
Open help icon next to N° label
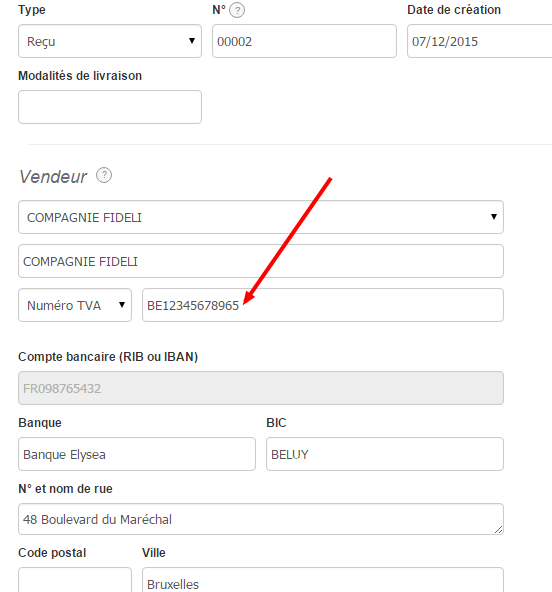click(237, 10)
